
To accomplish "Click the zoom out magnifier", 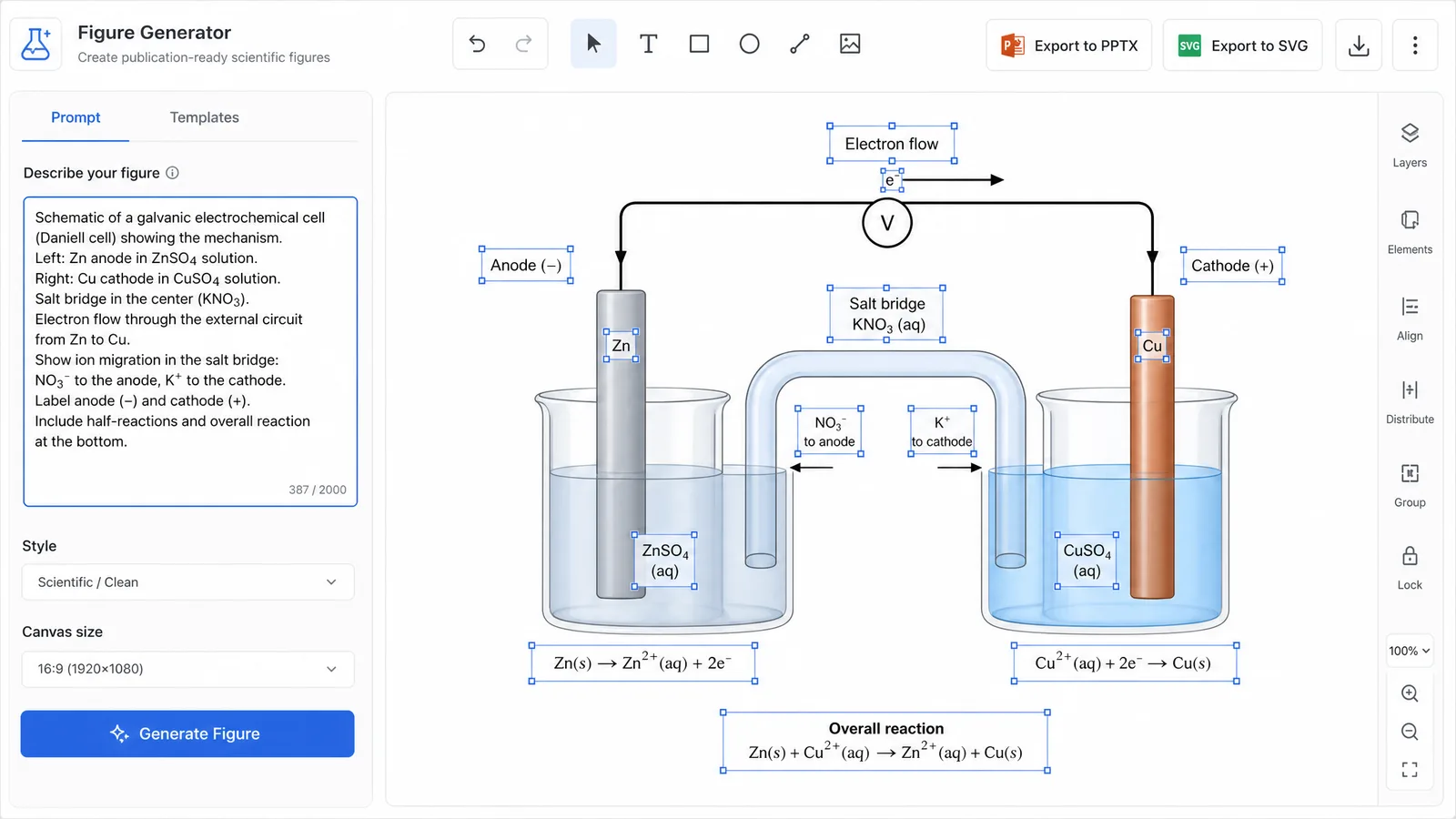I will (1410, 732).
